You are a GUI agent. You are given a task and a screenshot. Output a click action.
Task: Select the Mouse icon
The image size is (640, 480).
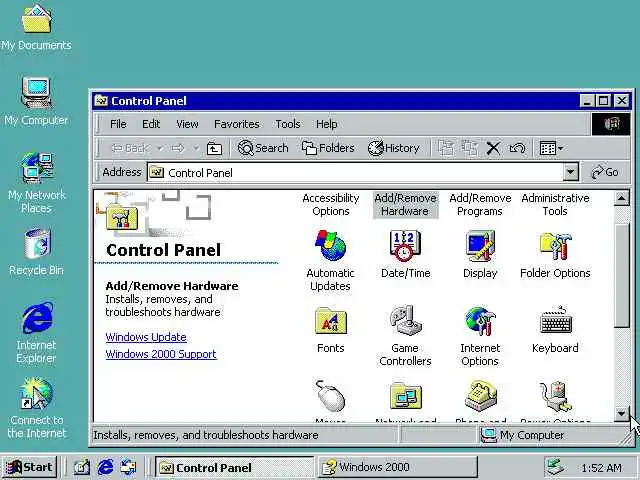pos(331,396)
